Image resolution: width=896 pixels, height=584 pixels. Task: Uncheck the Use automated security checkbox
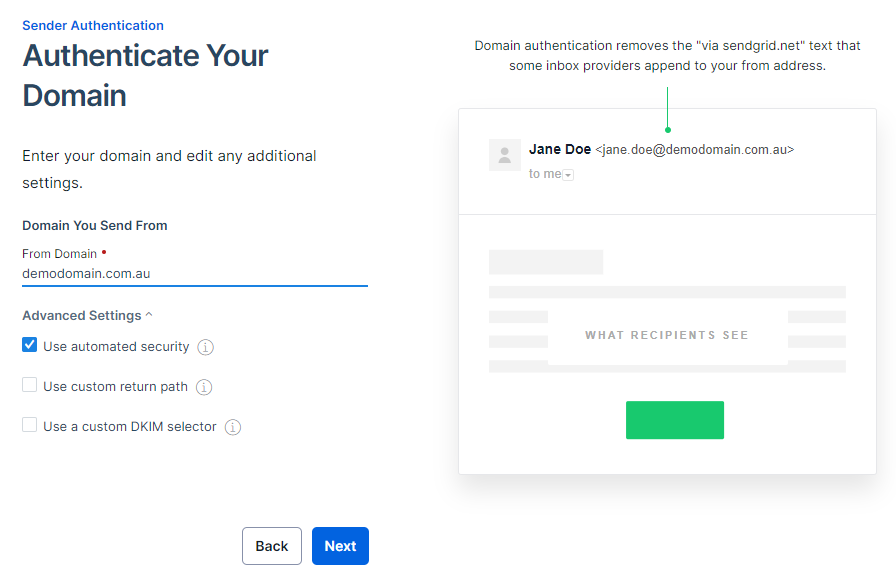(30, 345)
